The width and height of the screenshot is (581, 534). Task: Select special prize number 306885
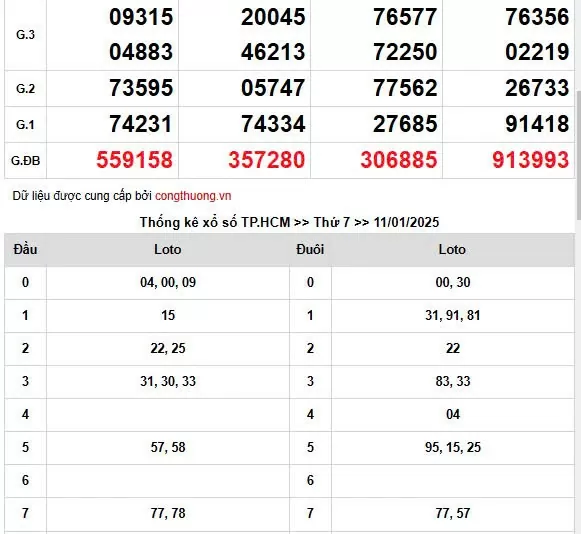(399, 160)
